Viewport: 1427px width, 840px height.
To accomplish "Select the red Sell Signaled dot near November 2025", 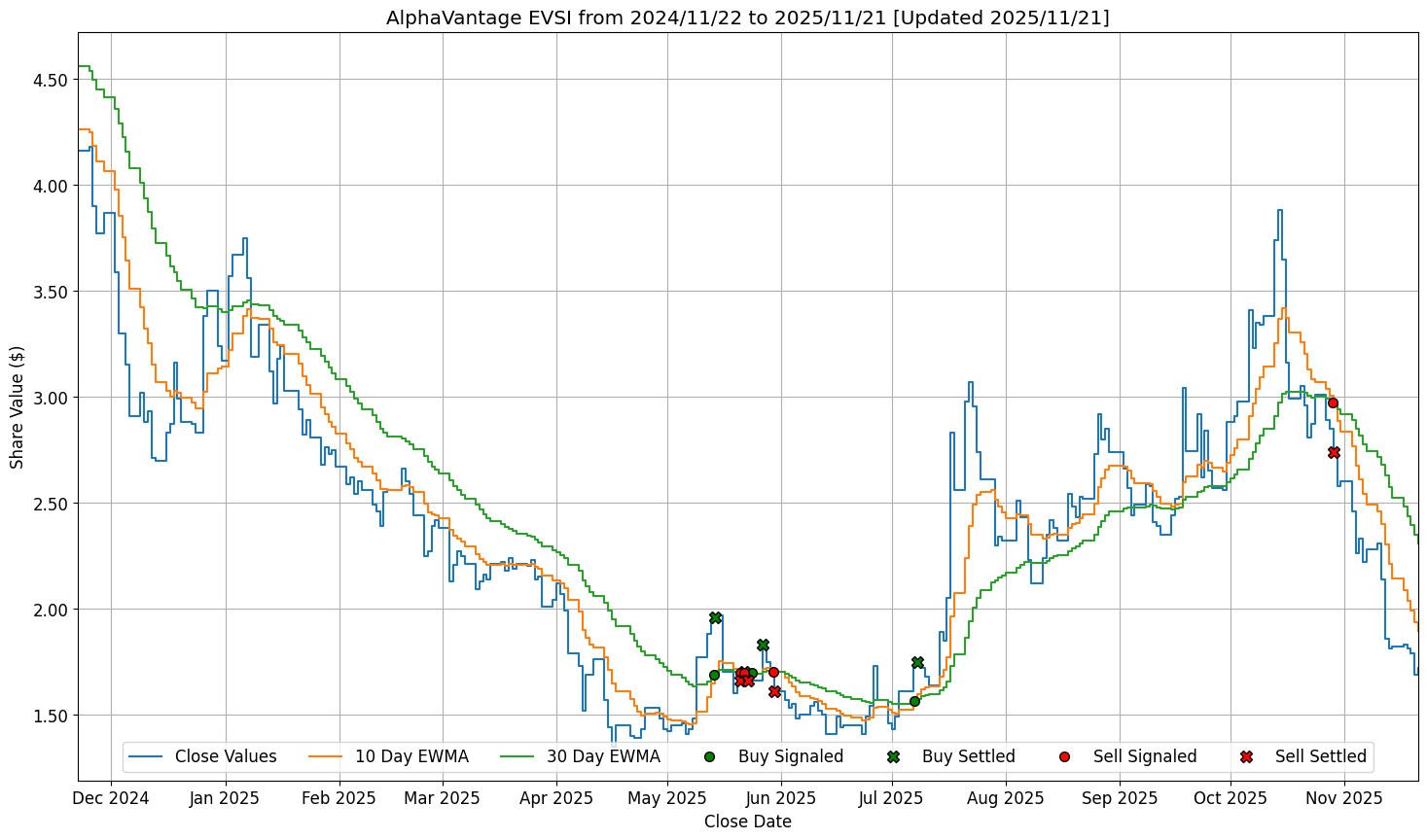I will tap(1333, 402).
